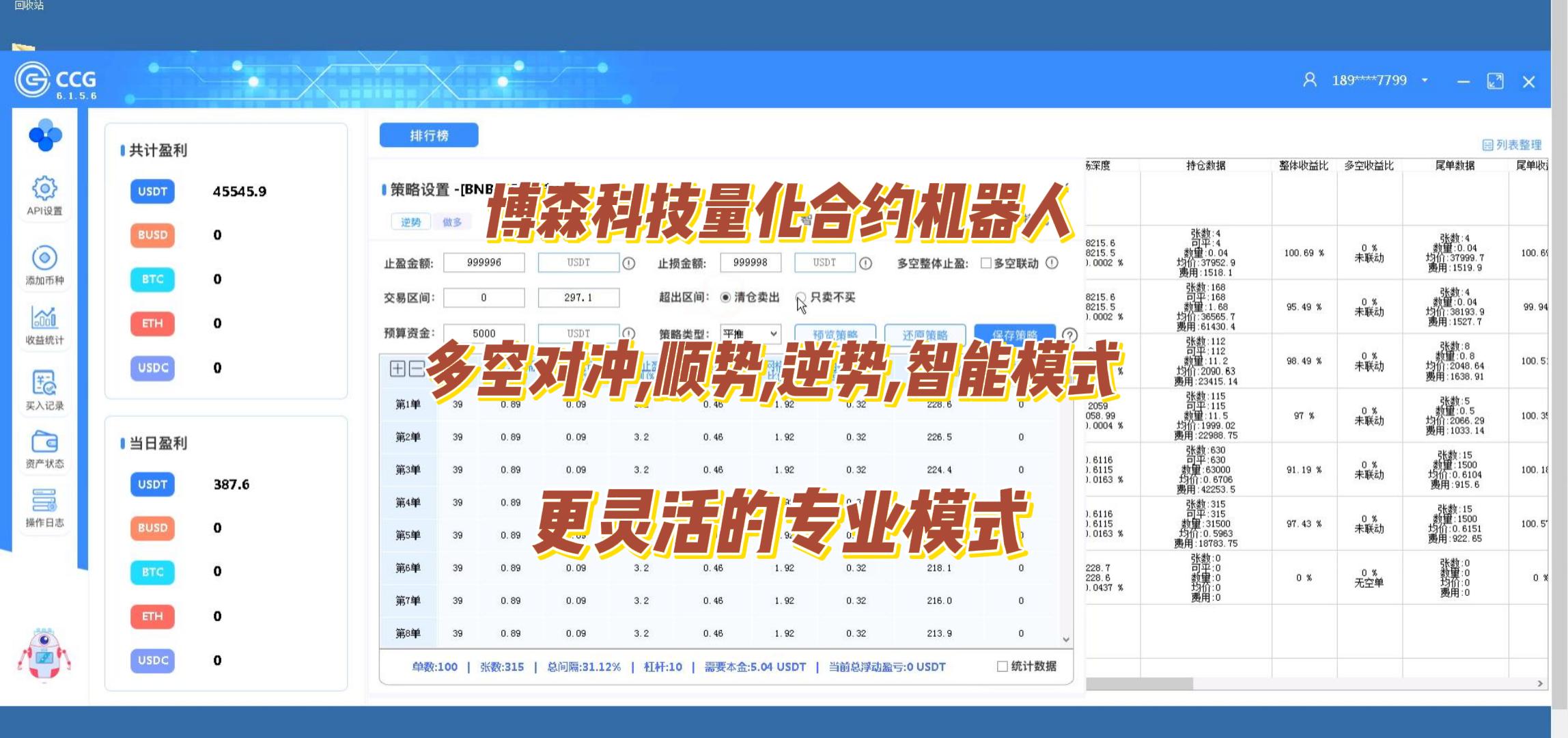Click the 387.6 daily profit value
This screenshot has height=738, width=1568.
(x=232, y=484)
